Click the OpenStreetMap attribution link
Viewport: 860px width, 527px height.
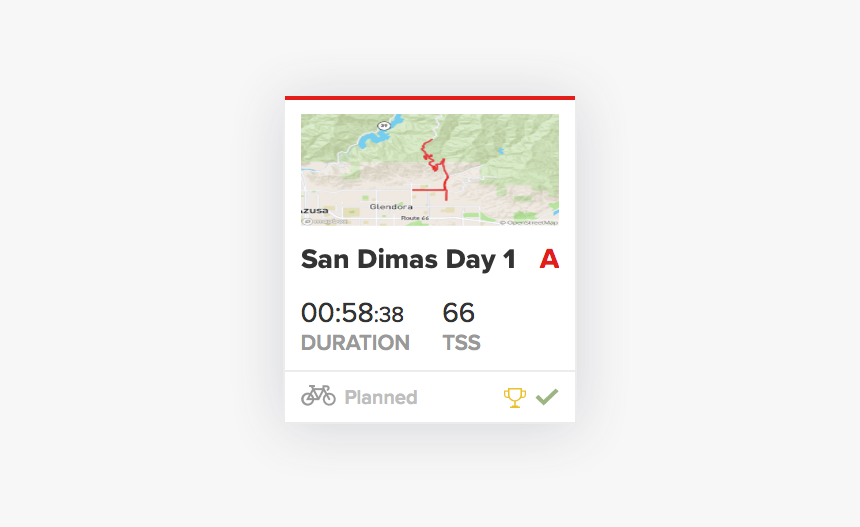tap(529, 223)
